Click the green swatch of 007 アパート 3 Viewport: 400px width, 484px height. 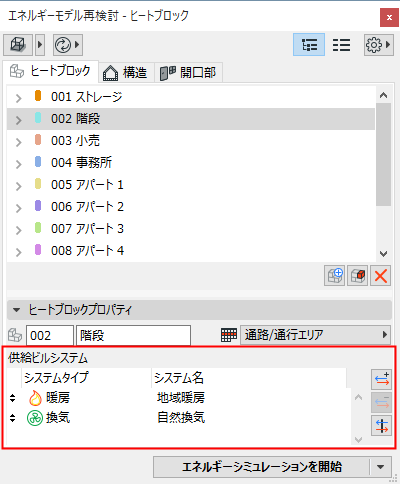(38, 228)
